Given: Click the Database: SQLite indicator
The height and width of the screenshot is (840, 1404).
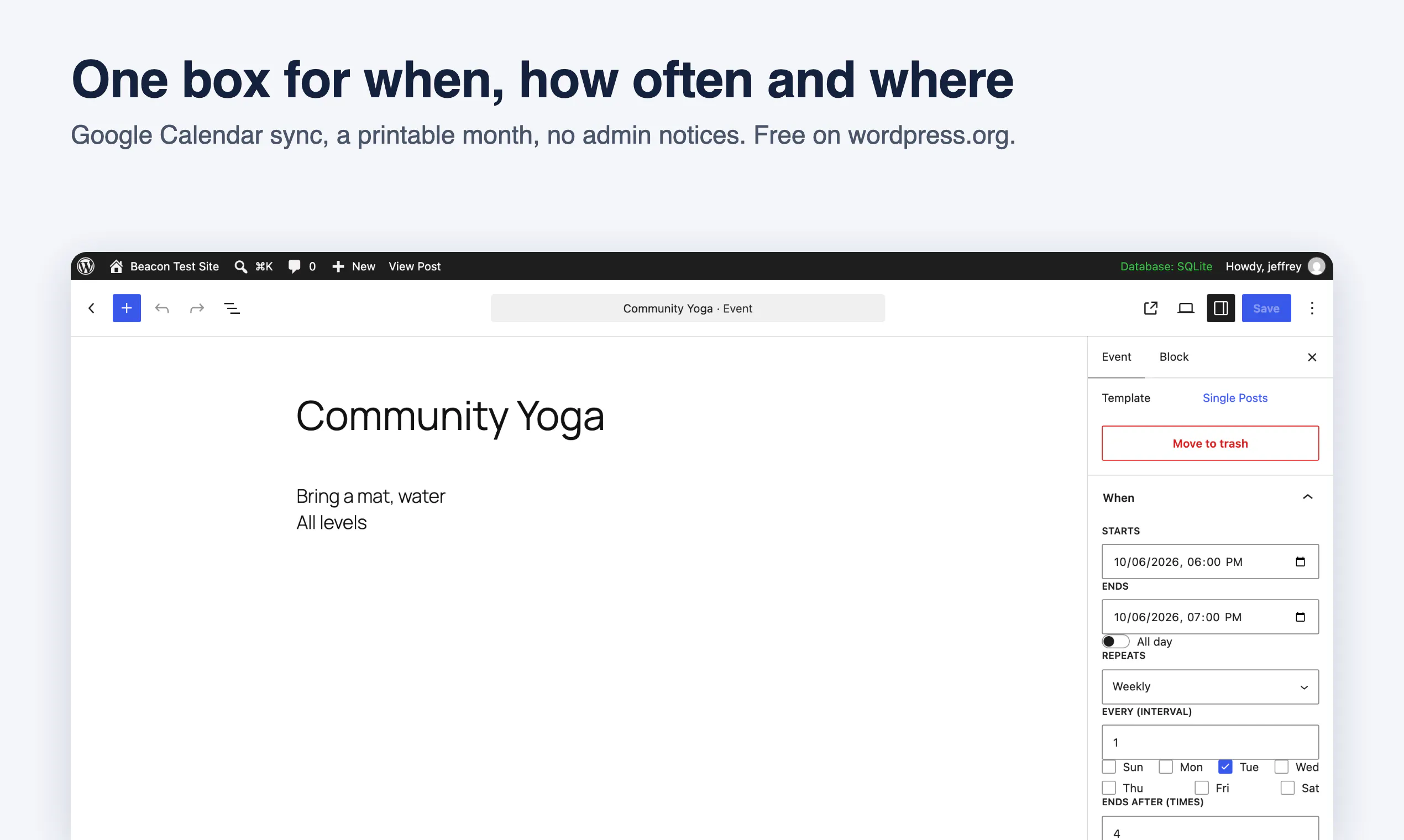Looking at the screenshot, I should (x=1166, y=266).
